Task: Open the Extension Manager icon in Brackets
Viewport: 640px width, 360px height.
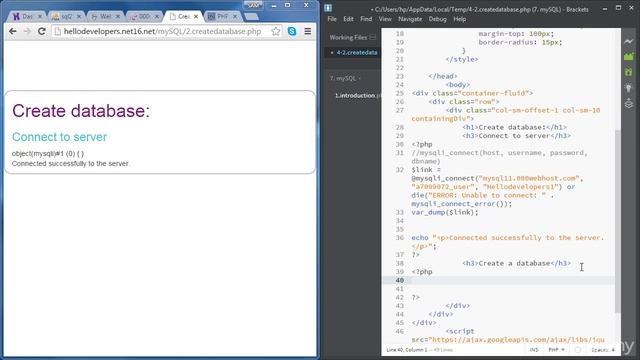Action: (x=629, y=56)
